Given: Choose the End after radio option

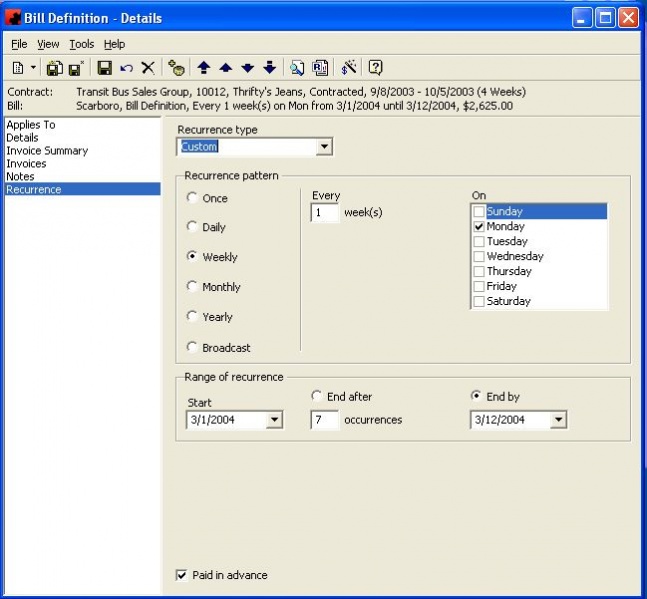Looking at the screenshot, I should tap(317, 397).
